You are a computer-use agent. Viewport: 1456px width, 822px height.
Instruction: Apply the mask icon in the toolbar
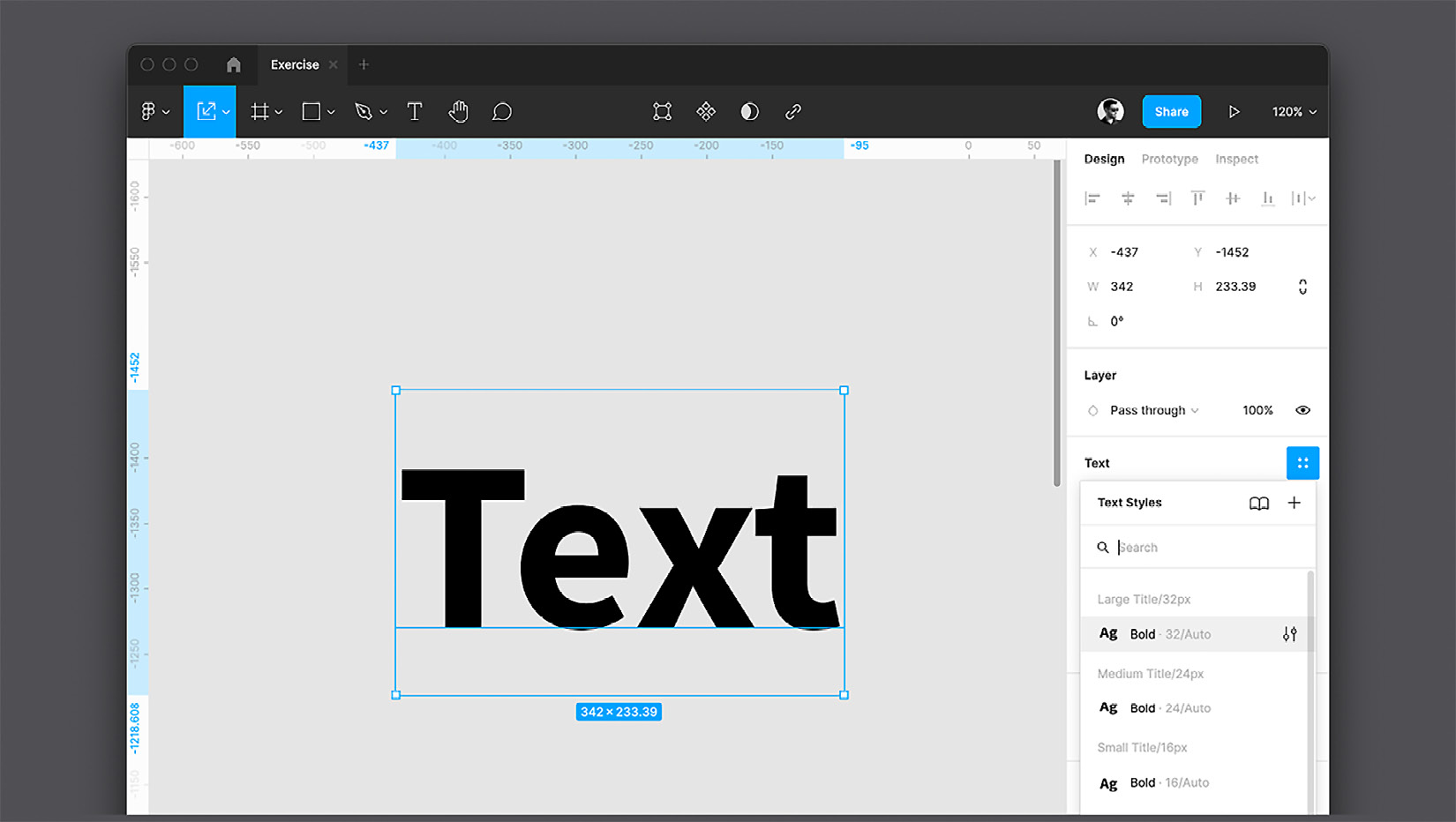749,111
